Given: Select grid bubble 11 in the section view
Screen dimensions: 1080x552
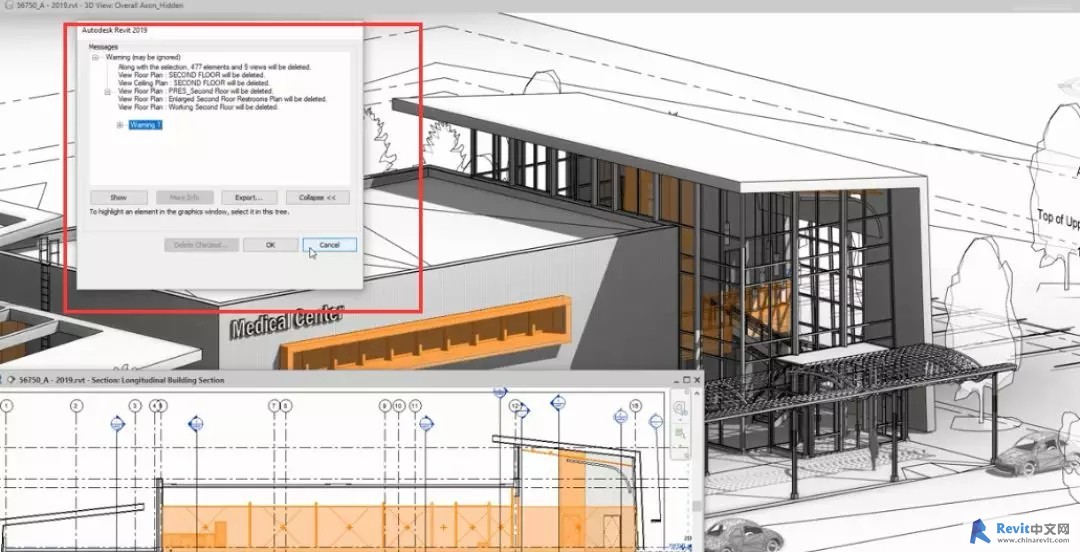Looking at the screenshot, I should coord(415,406).
